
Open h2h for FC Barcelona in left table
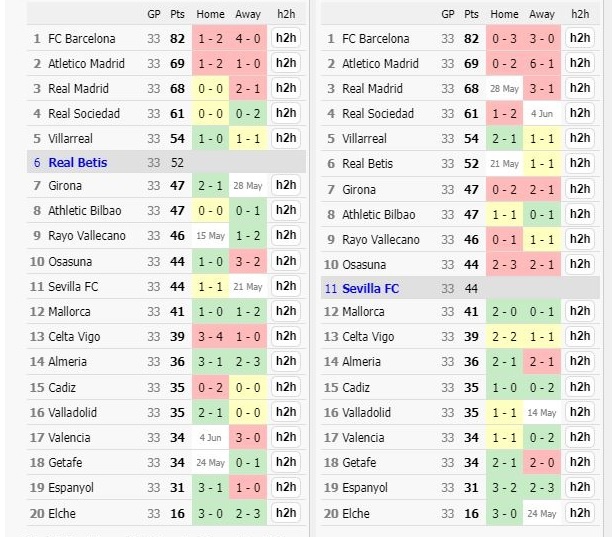tap(286, 38)
